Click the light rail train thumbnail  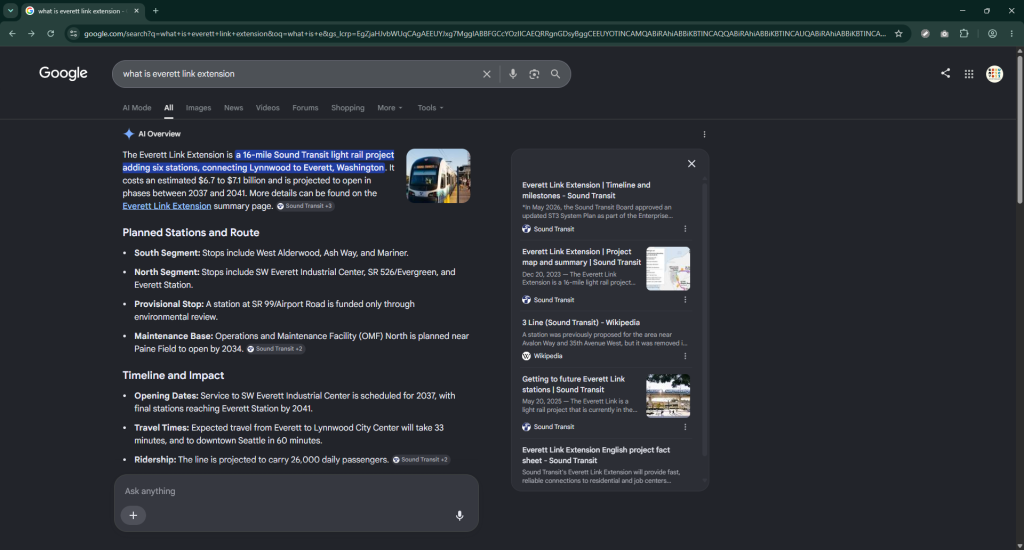[438, 176]
